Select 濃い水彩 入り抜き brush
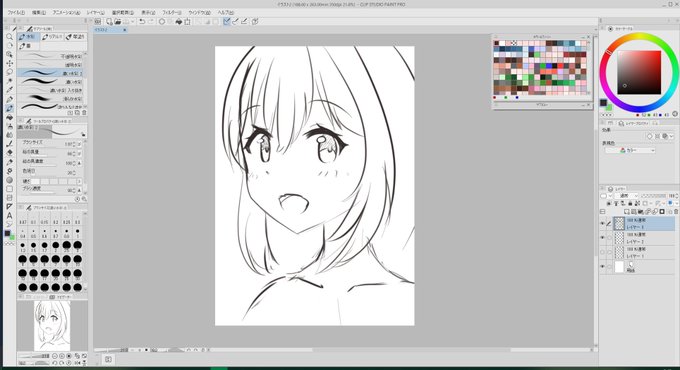Screen dimensions: 680x370 click(50, 90)
